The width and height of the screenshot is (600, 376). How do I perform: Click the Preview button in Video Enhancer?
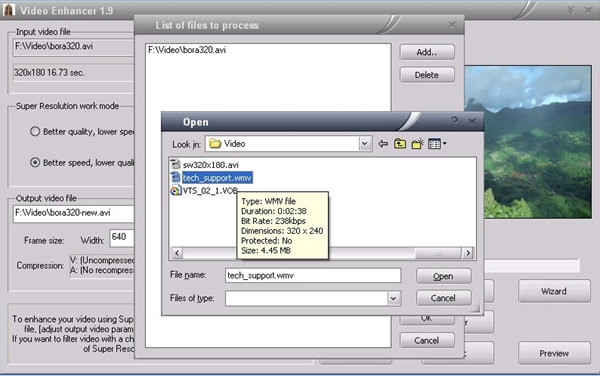(554, 353)
